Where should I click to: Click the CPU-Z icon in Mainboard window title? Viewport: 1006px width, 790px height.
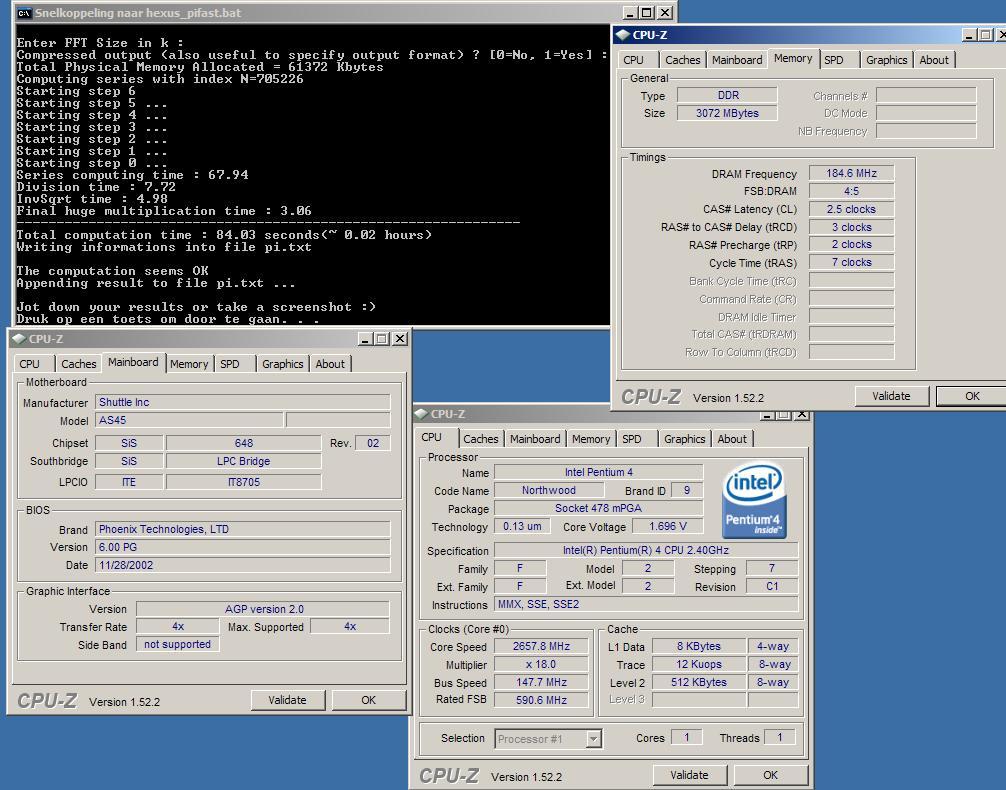coord(19,338)
